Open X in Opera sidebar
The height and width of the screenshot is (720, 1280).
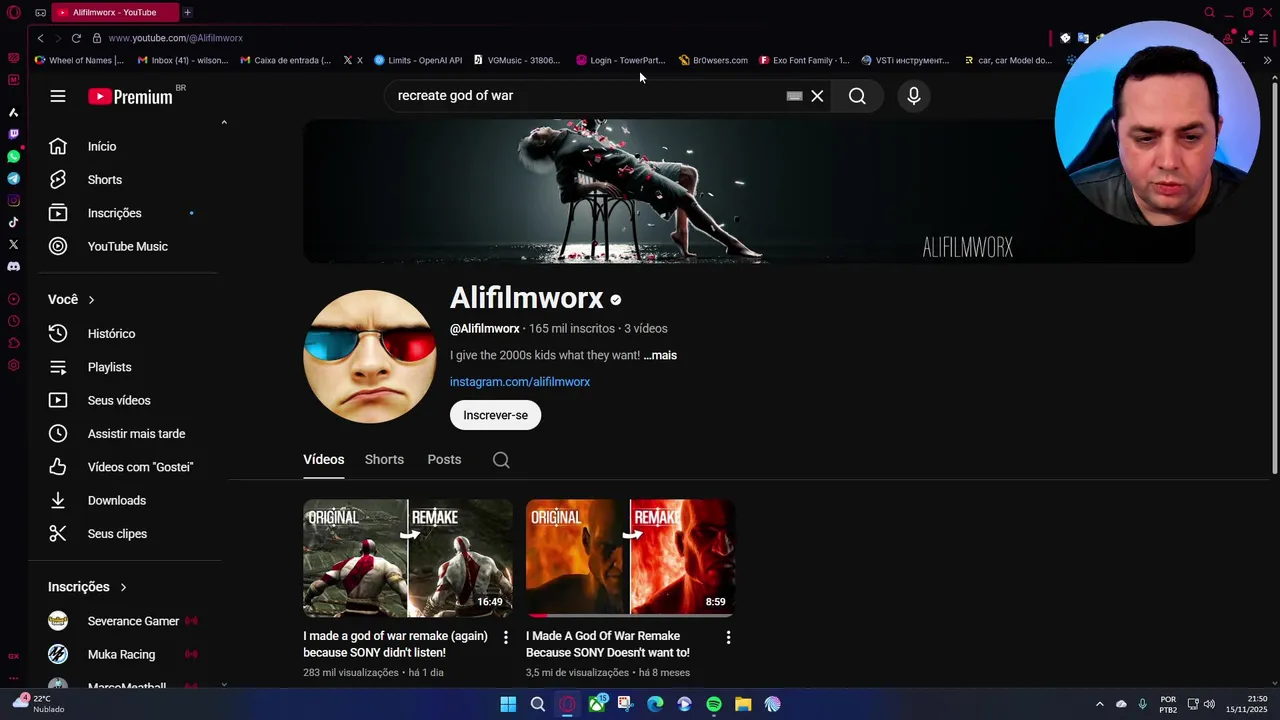pos(13,244)
